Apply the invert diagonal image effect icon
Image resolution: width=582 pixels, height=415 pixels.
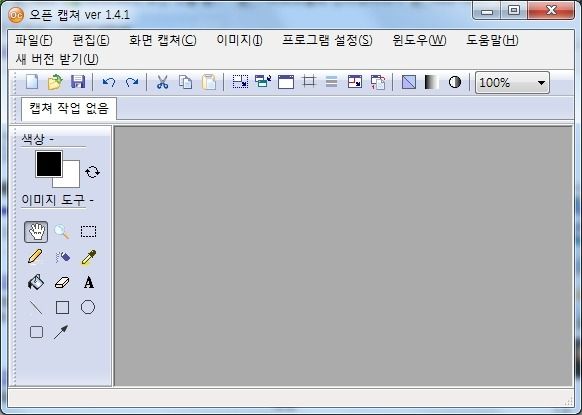coord(409,82)
